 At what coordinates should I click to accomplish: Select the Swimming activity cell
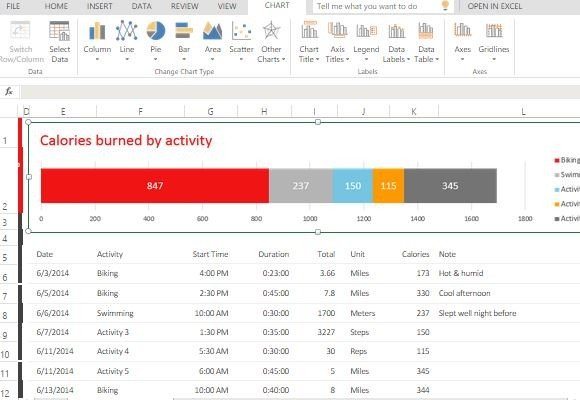115,313
